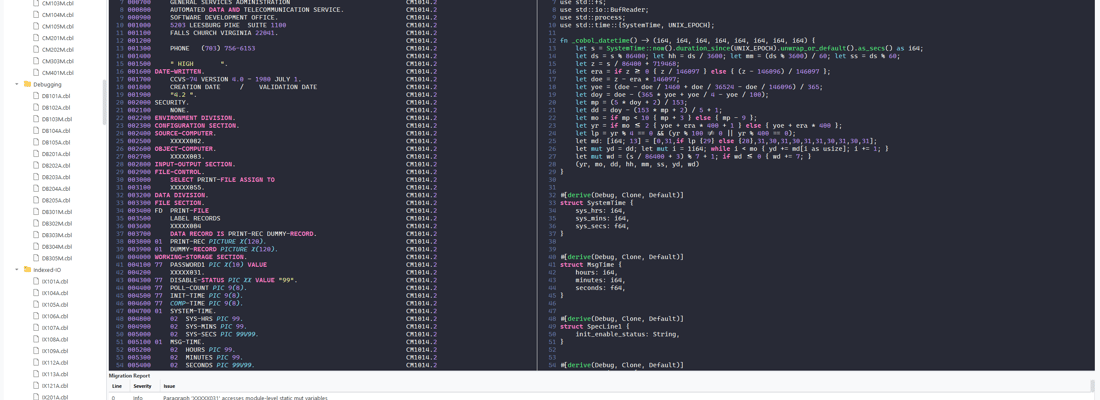Click the file icon next to IX108A.cbl

[x=37, y=340]
